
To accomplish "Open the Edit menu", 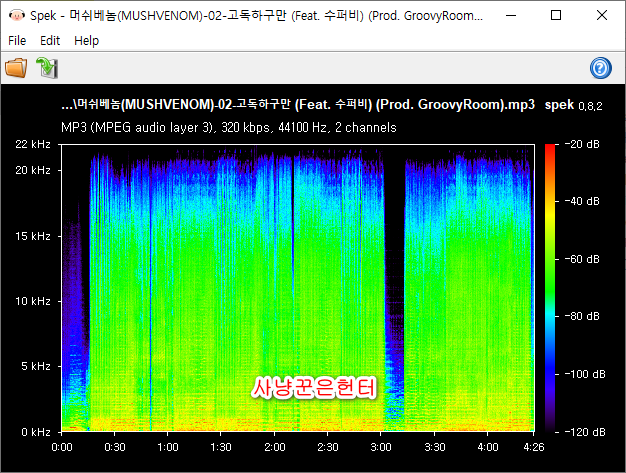I will tap(50, 40).
